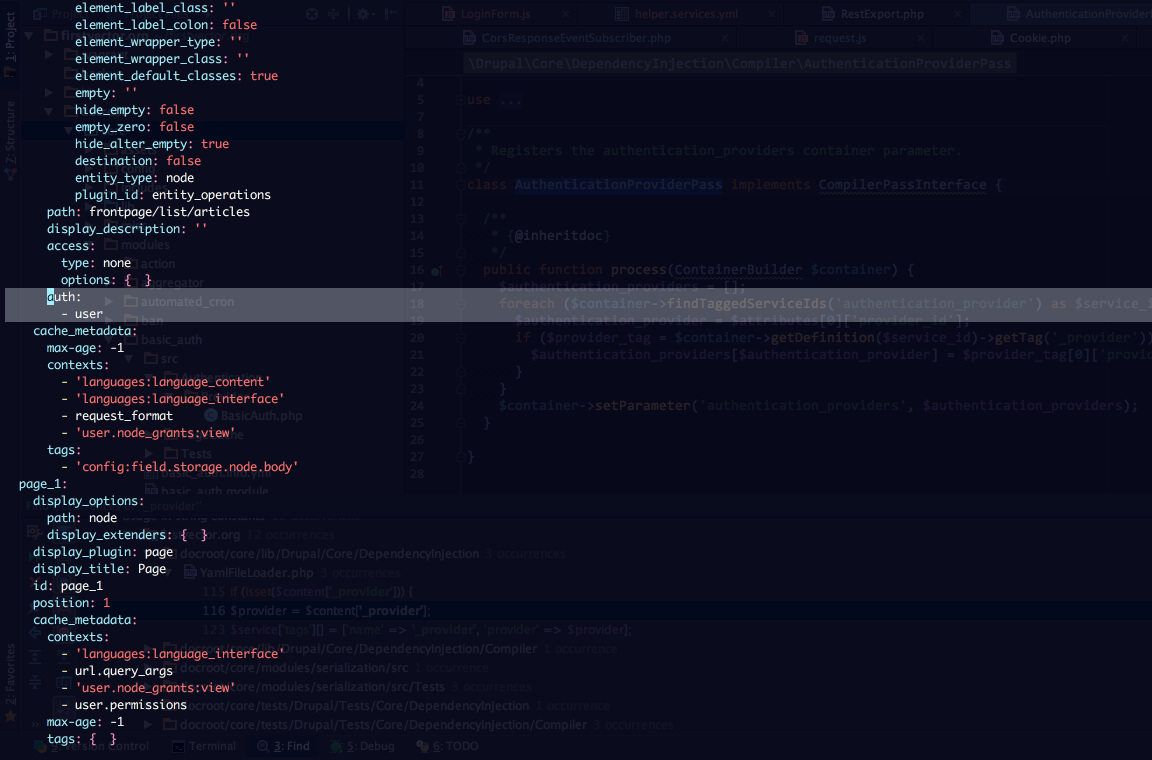Click 'config:field.storage.node.body' tag in terminal
The width and height of the screenshot is (1152, 760).
coord(187,467)
